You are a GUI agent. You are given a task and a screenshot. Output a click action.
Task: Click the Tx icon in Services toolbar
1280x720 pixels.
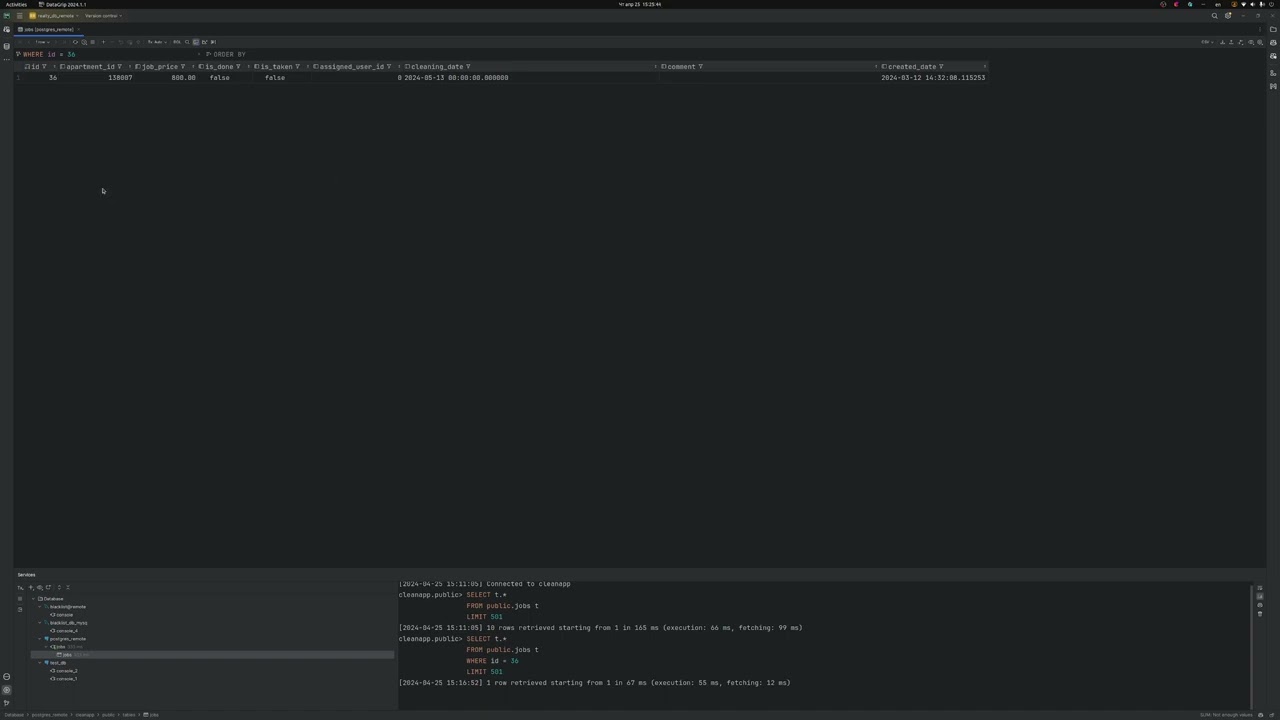point(20,588)
